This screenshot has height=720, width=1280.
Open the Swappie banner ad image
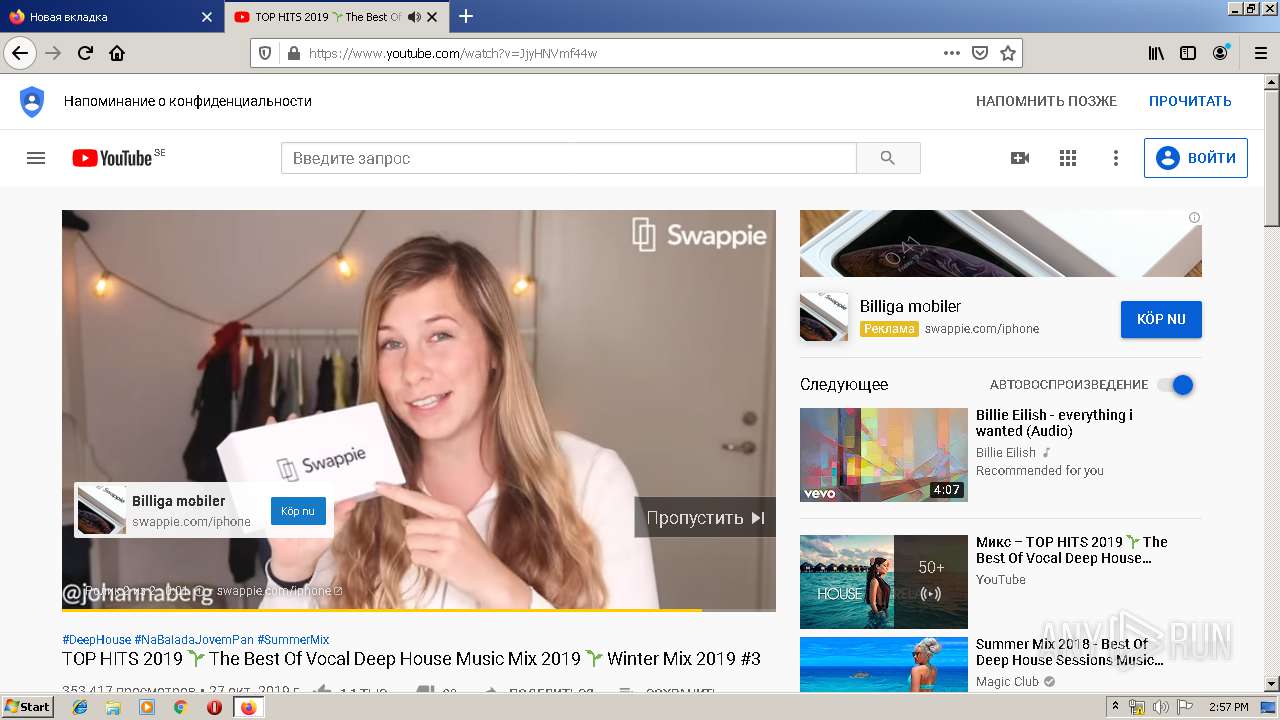(1000, 243)
